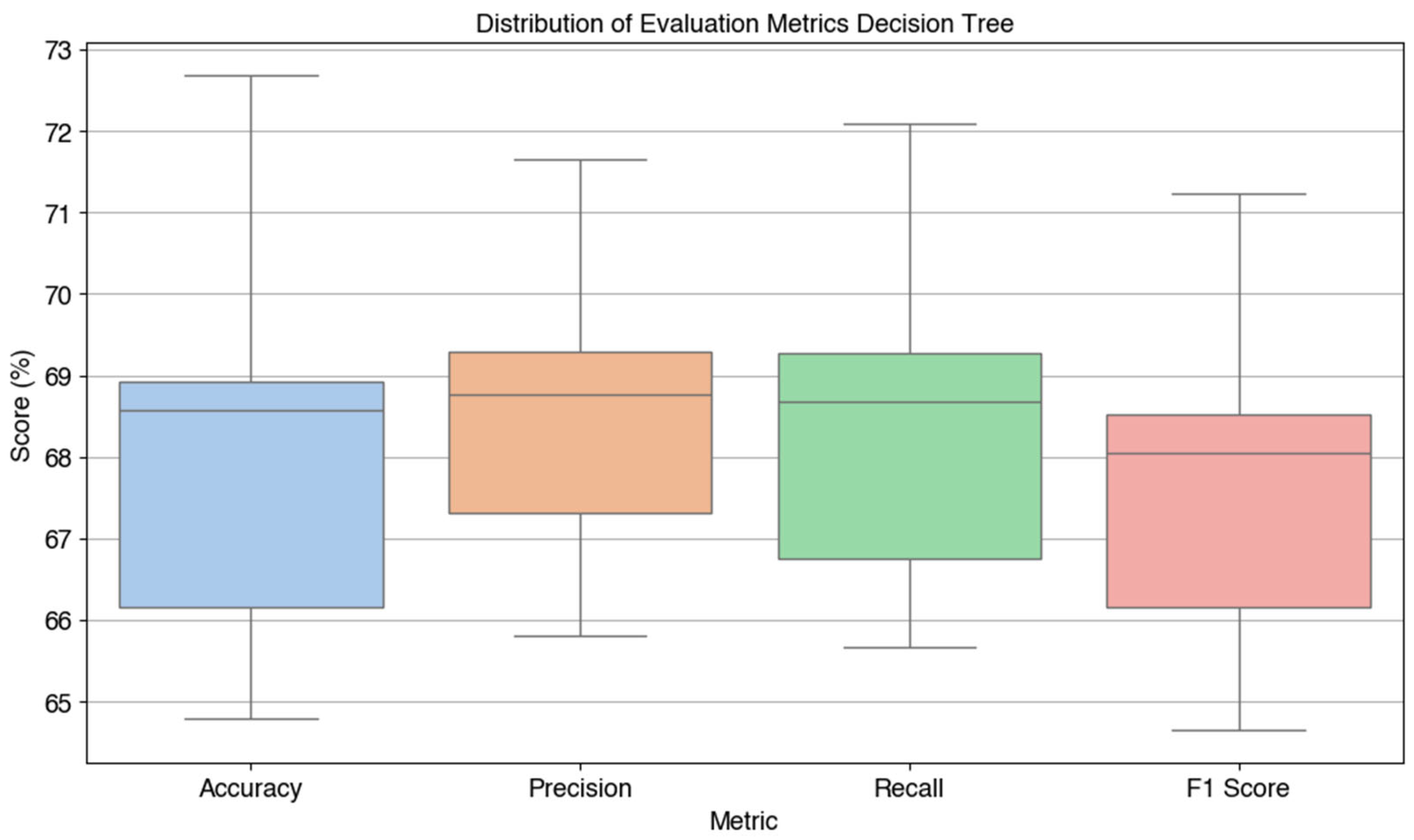This screenshot has height=840, width=1414.
Task: Click the Precision lower whisker cap
Action: point(580,636)
